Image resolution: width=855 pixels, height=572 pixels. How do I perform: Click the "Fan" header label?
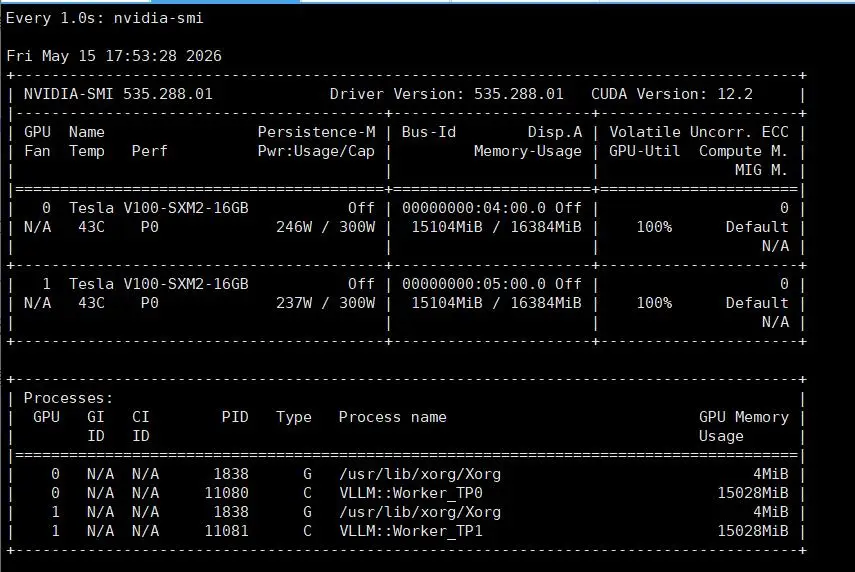pos(37,151)
